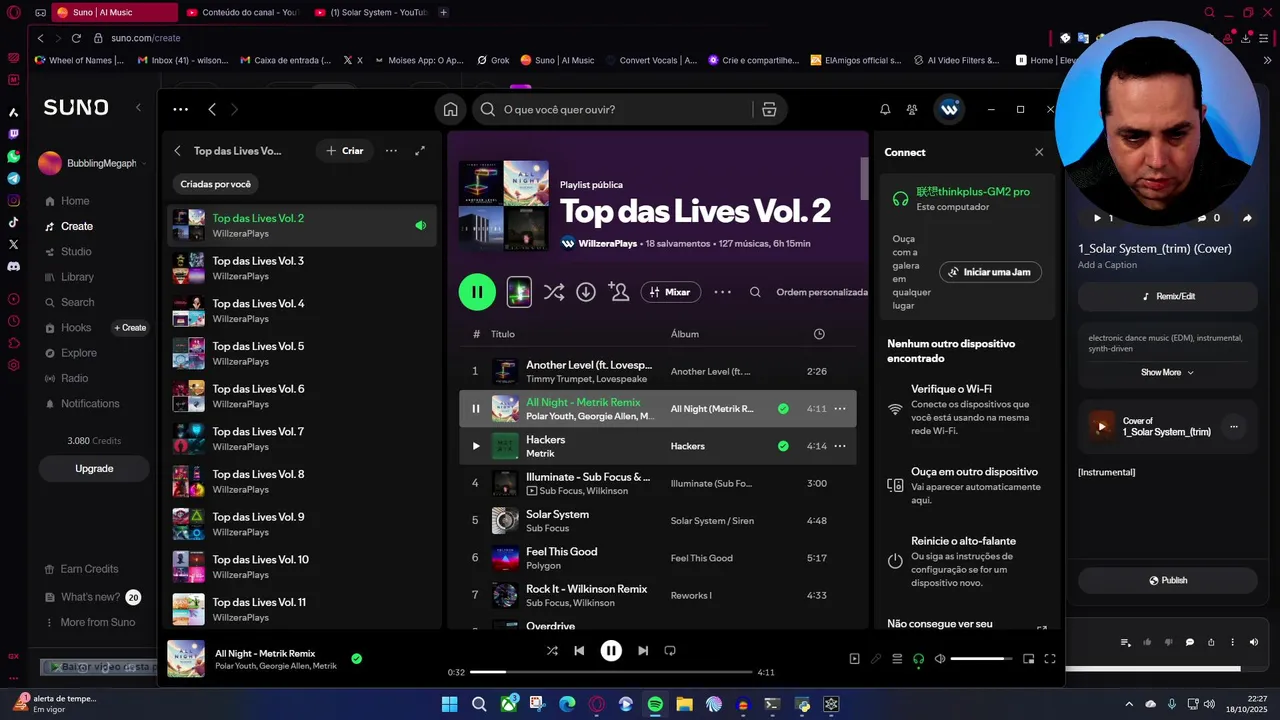The height and width of the screenshot is (720, 1280).
Task: Open Spotify Home icon
Action: point(450,109)
